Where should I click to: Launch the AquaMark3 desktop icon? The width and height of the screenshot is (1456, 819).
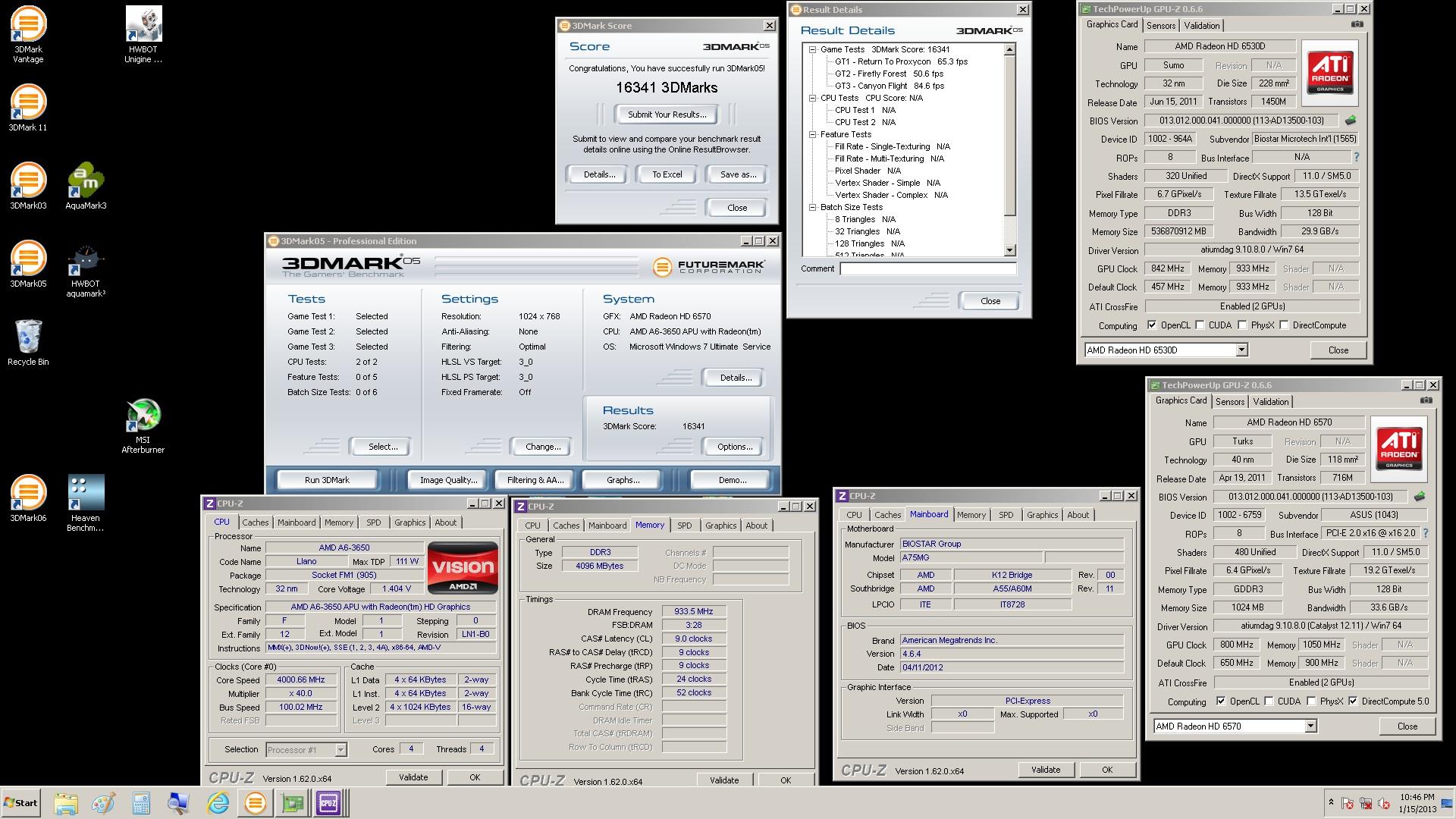click(x=86, y=186)
